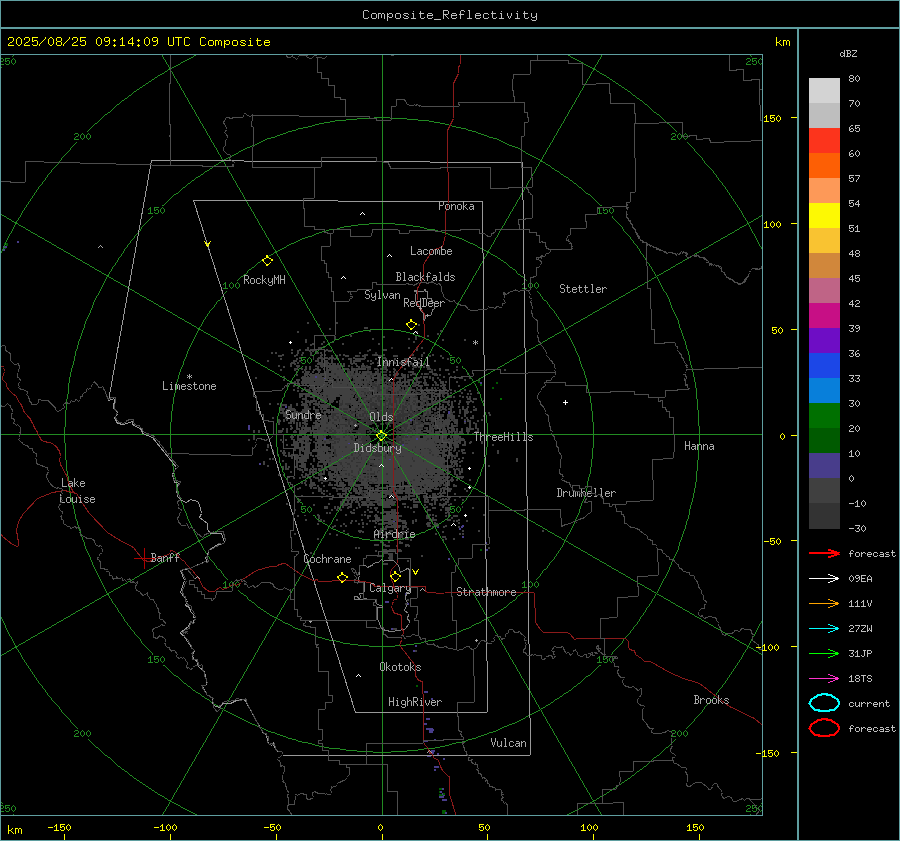The image size is (900, 841).
Task: Click the Okotoks city label
Action: click(x=400, y=666)
